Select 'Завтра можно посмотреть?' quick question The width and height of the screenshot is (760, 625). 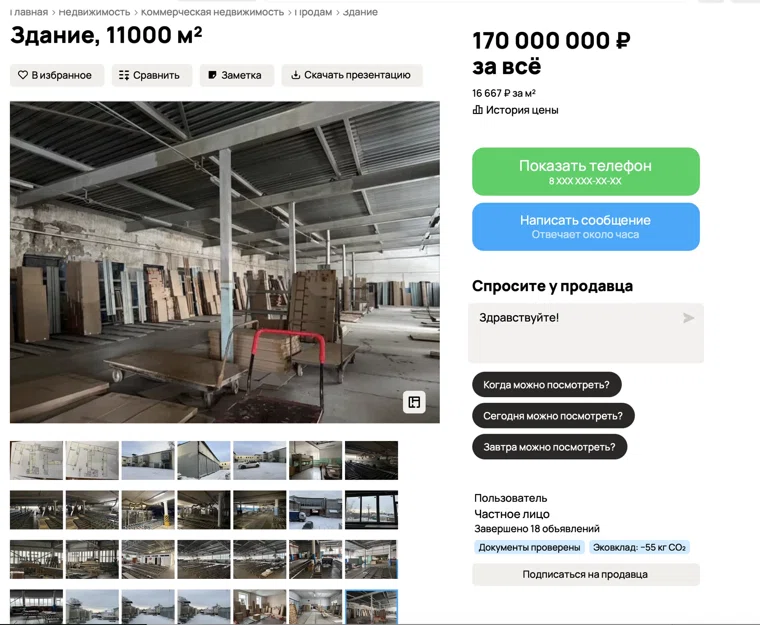[x=549, y=447]
